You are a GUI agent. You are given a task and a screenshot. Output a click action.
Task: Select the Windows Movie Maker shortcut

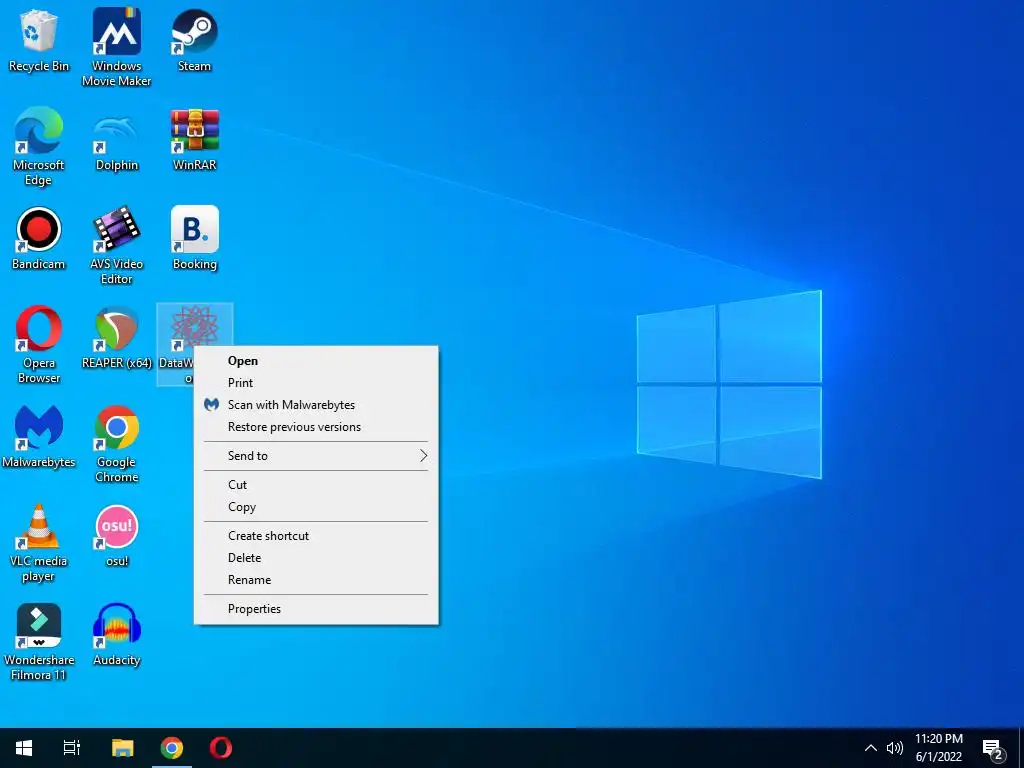(x=116, y=47)
